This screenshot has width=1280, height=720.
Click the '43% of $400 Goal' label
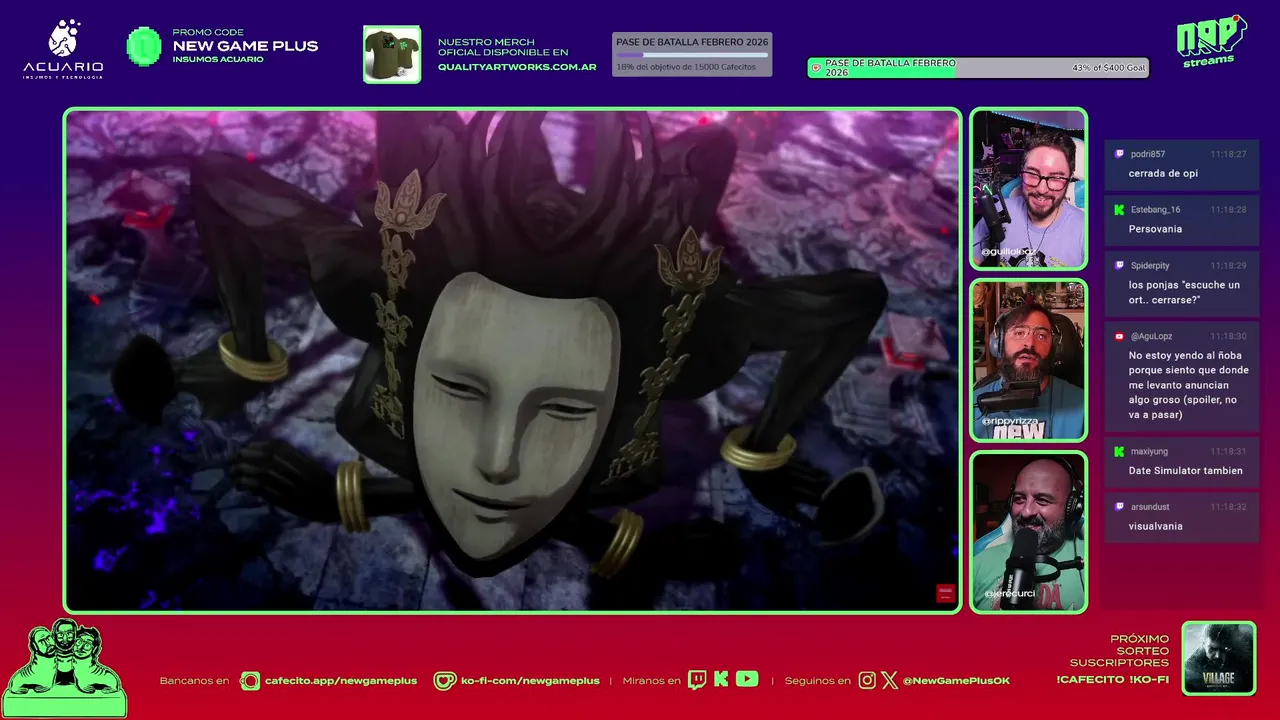1108,68
